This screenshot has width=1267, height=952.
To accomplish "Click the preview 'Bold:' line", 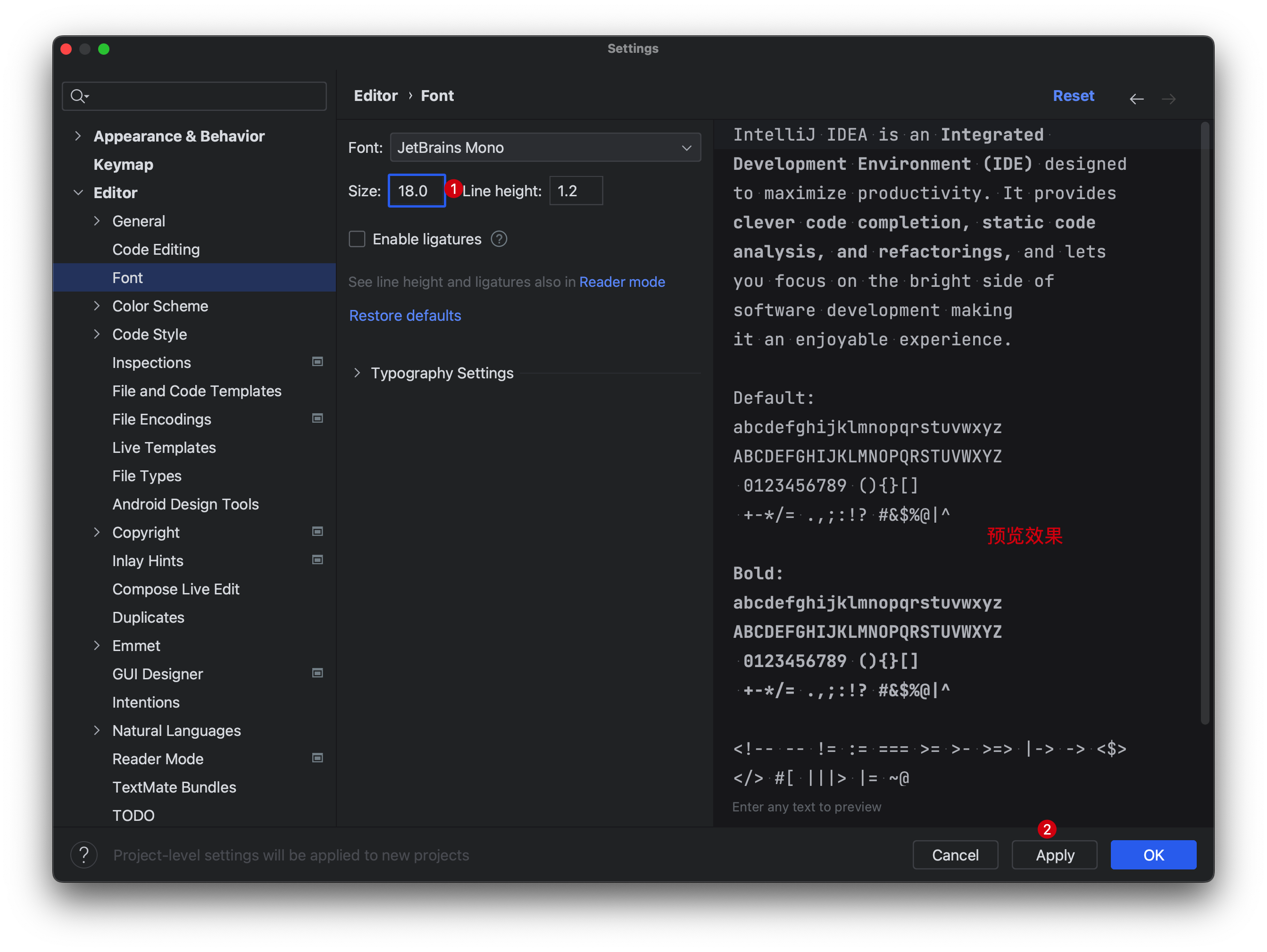I will tap(758, 573).
